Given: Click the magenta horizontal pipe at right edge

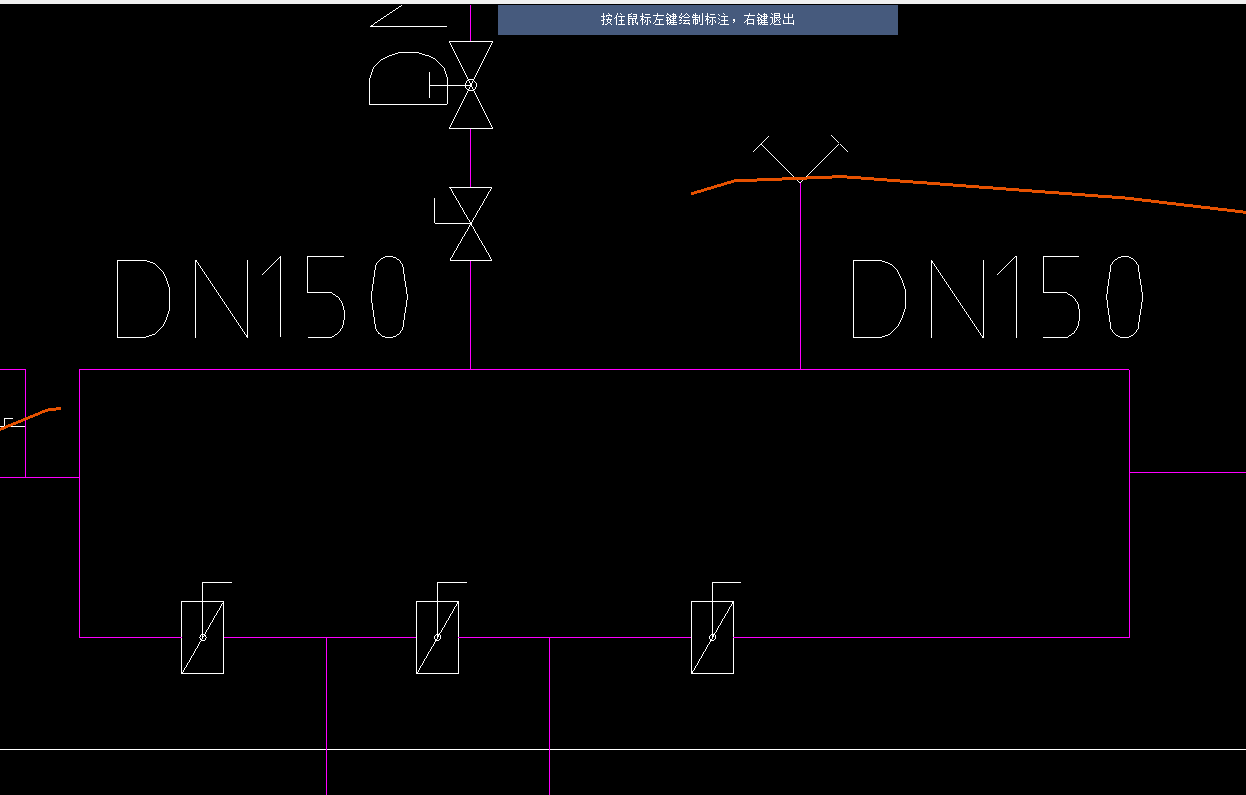Looking at the screenshot, I should point(1188,472).
